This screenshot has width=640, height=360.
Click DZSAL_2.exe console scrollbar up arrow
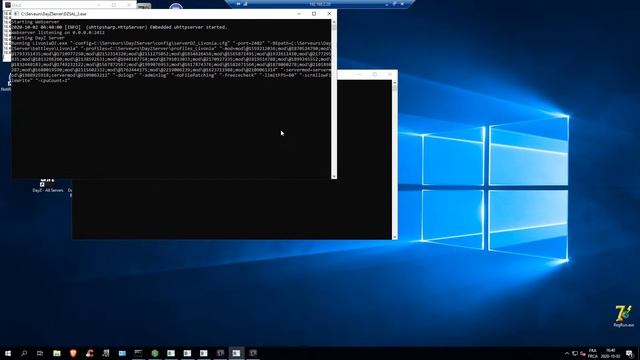coord(334,22)
